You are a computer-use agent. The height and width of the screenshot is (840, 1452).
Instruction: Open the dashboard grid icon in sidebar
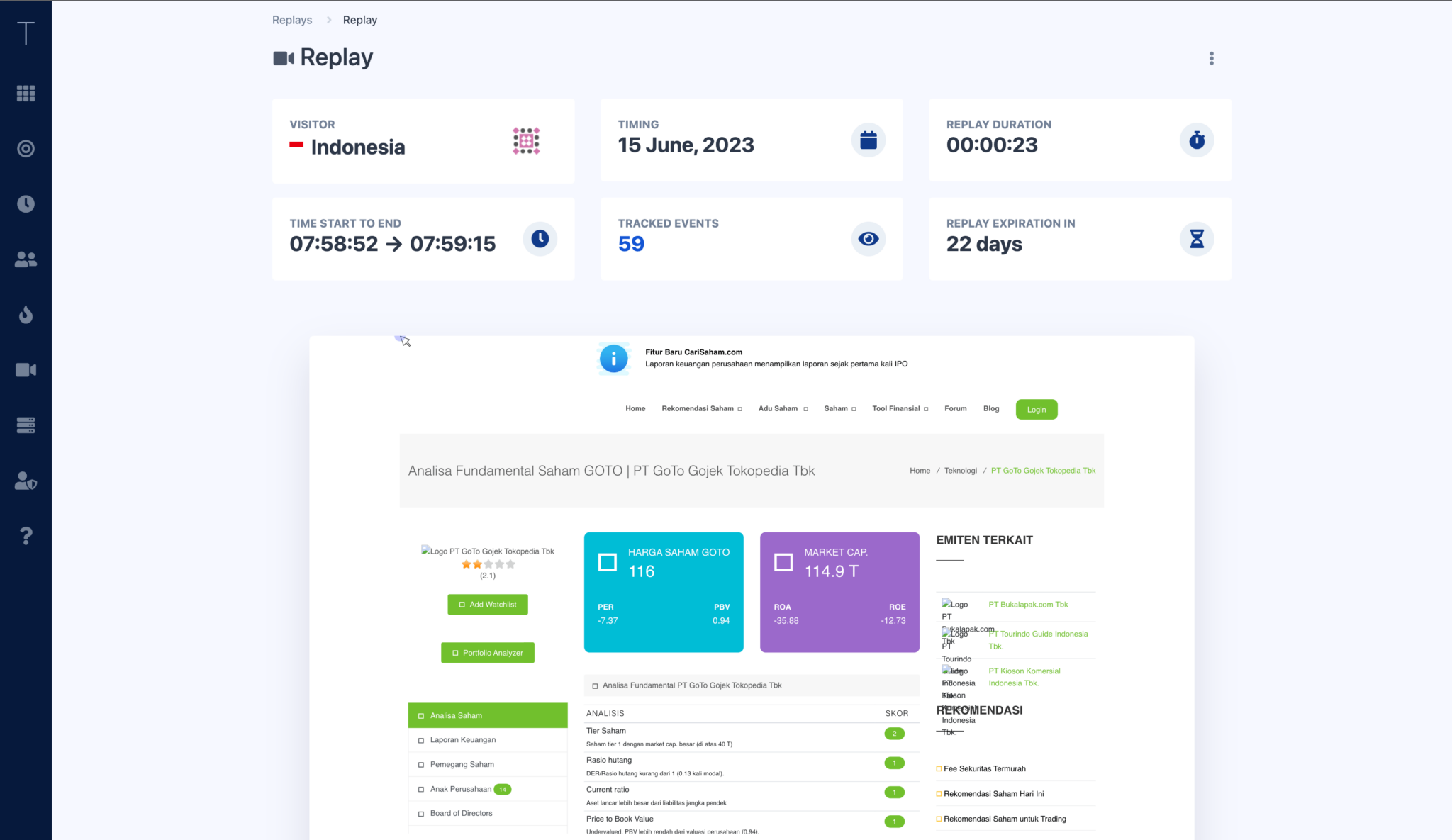pos(26,94)
